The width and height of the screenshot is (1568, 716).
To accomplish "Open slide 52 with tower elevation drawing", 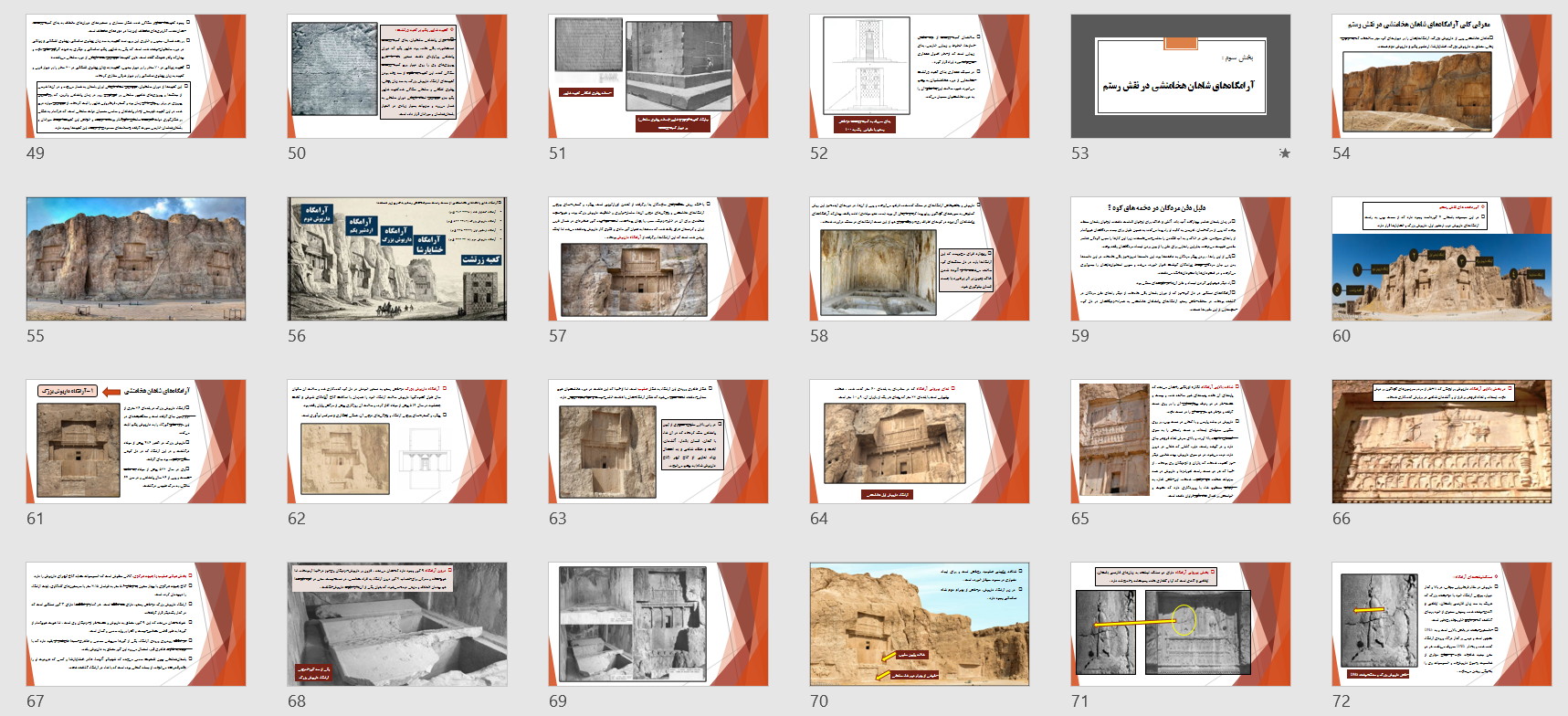I will point(920,77).
